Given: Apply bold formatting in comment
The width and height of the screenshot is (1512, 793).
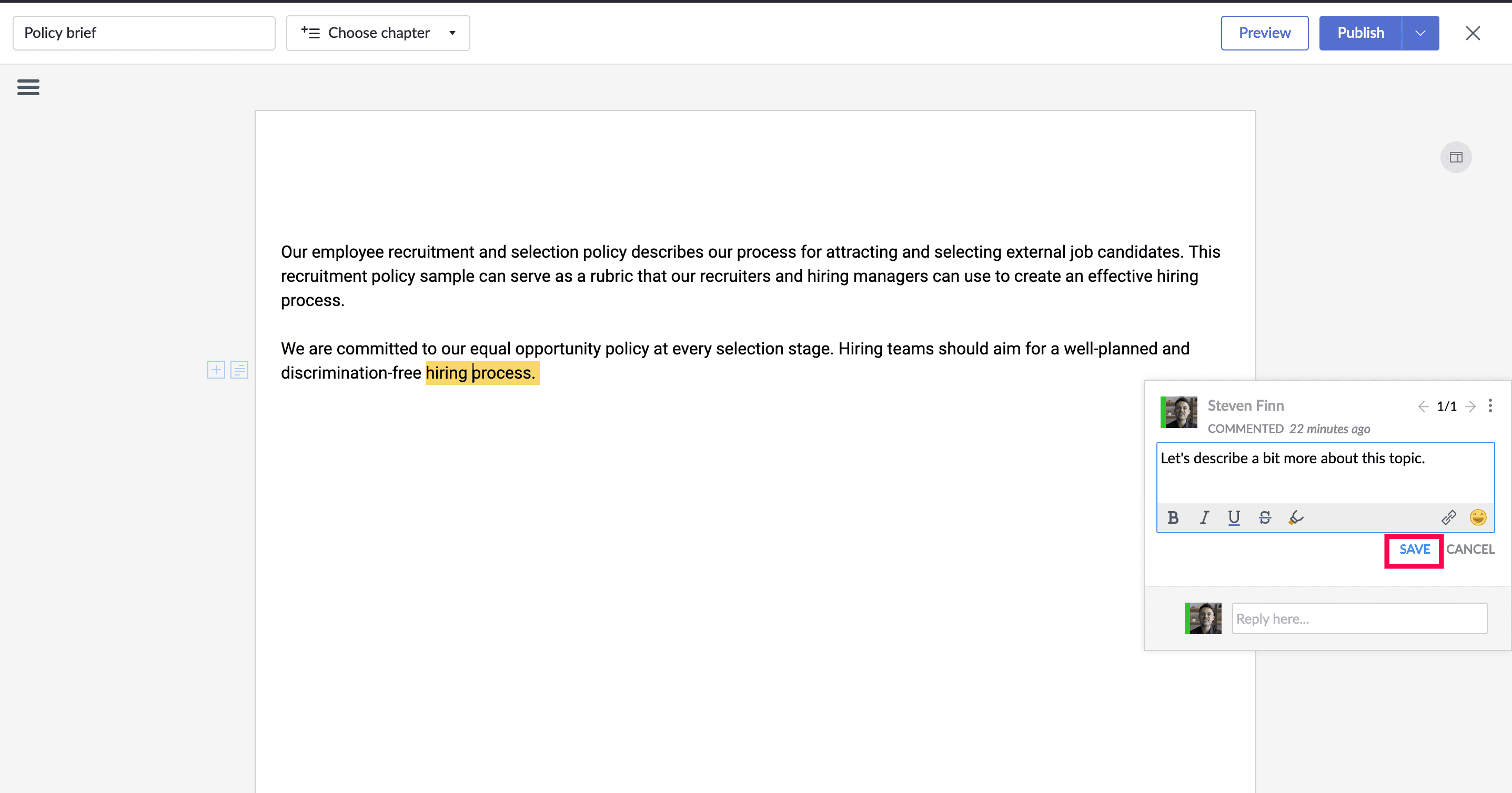Looking at the screenshot, I should (x=1173, y=517).
